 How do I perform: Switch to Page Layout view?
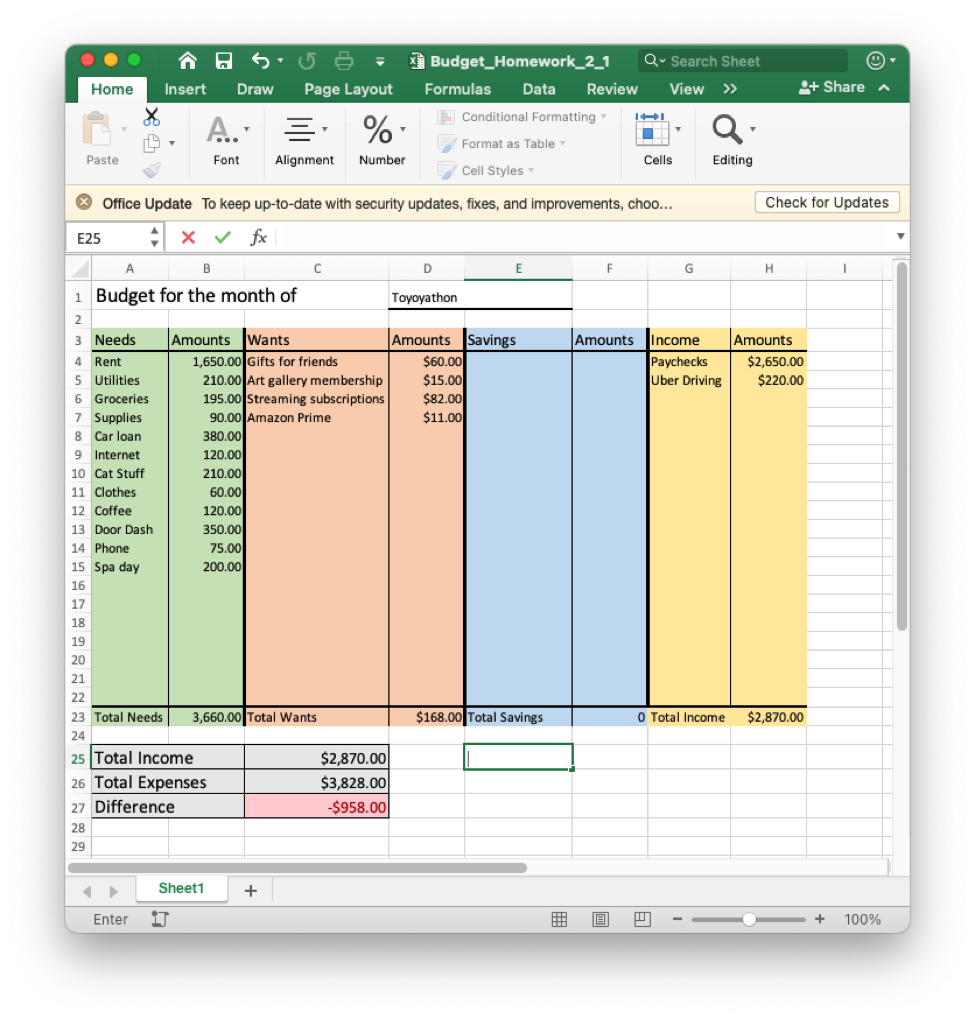point(601,919)
